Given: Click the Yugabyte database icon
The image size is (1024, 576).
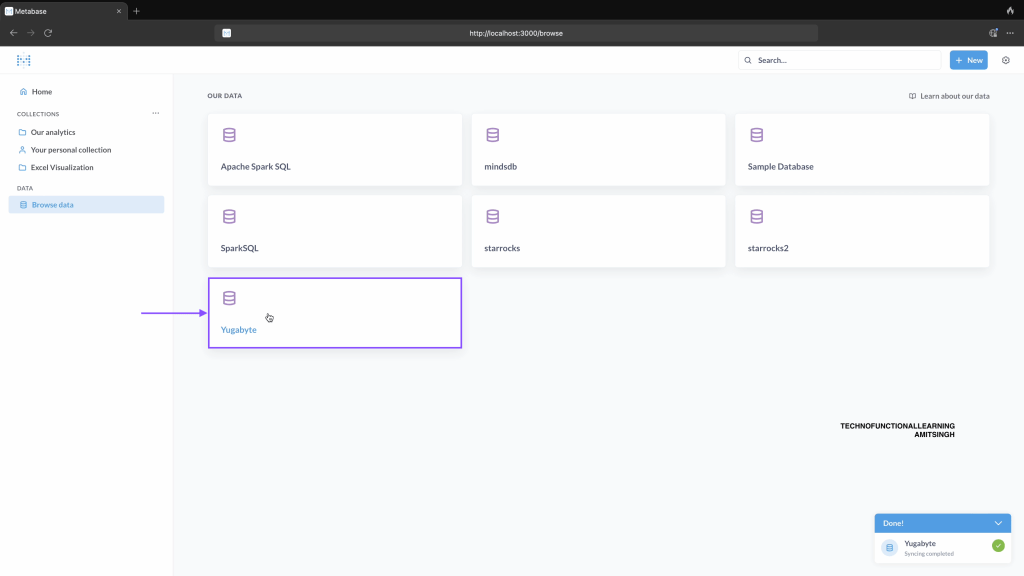Looking at the screenshot, I should [229, 298].
